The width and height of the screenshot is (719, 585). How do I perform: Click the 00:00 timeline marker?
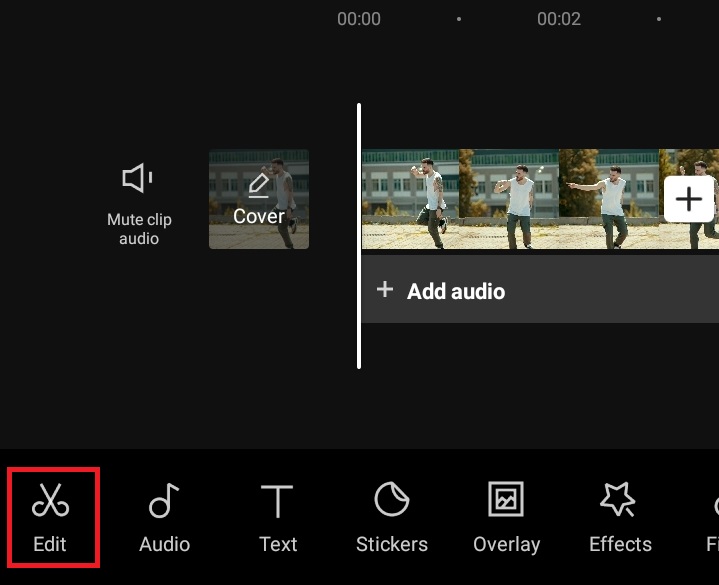359,19
